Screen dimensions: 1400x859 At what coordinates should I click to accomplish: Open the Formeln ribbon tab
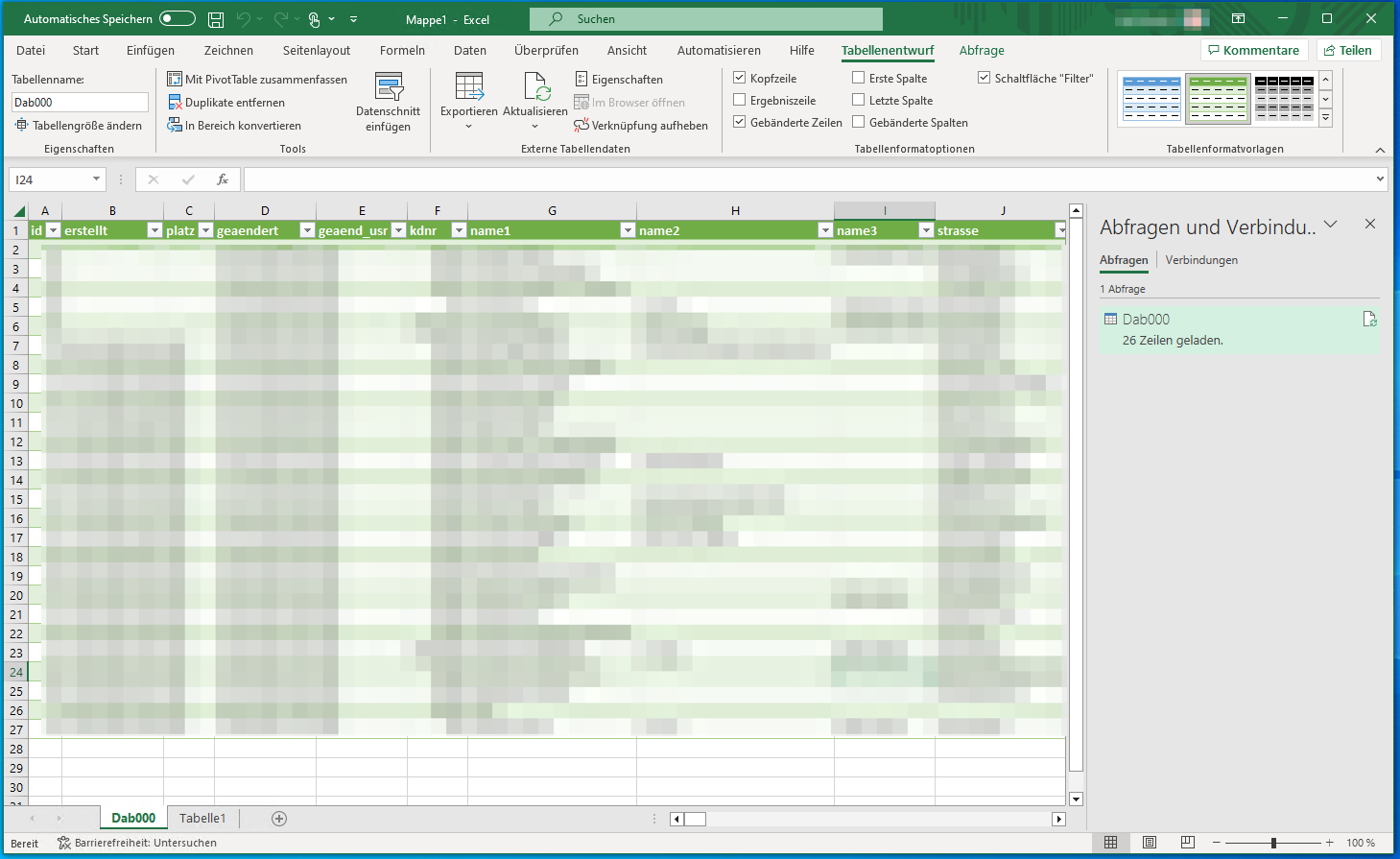tap(402, 51)
